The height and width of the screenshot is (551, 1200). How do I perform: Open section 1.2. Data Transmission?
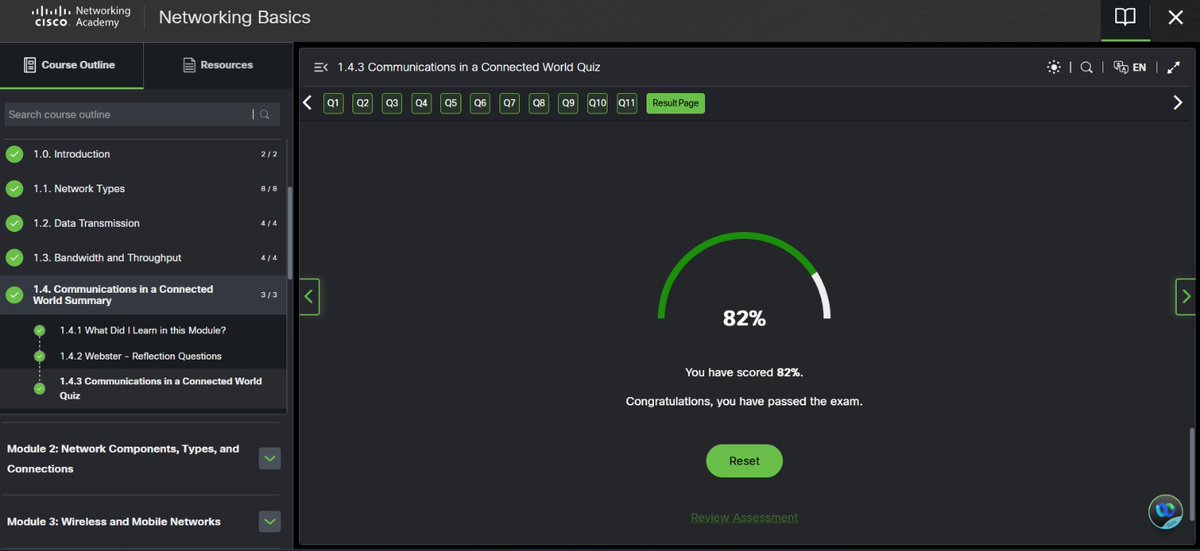click(x=145, y=223)
